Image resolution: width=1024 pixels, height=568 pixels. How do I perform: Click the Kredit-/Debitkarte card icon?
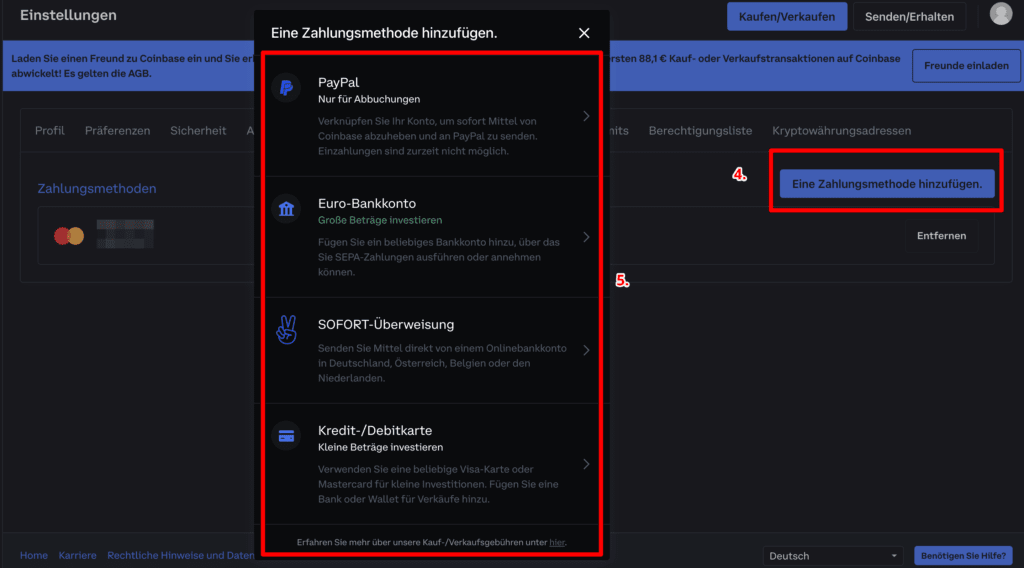click(x=286, y=436)
